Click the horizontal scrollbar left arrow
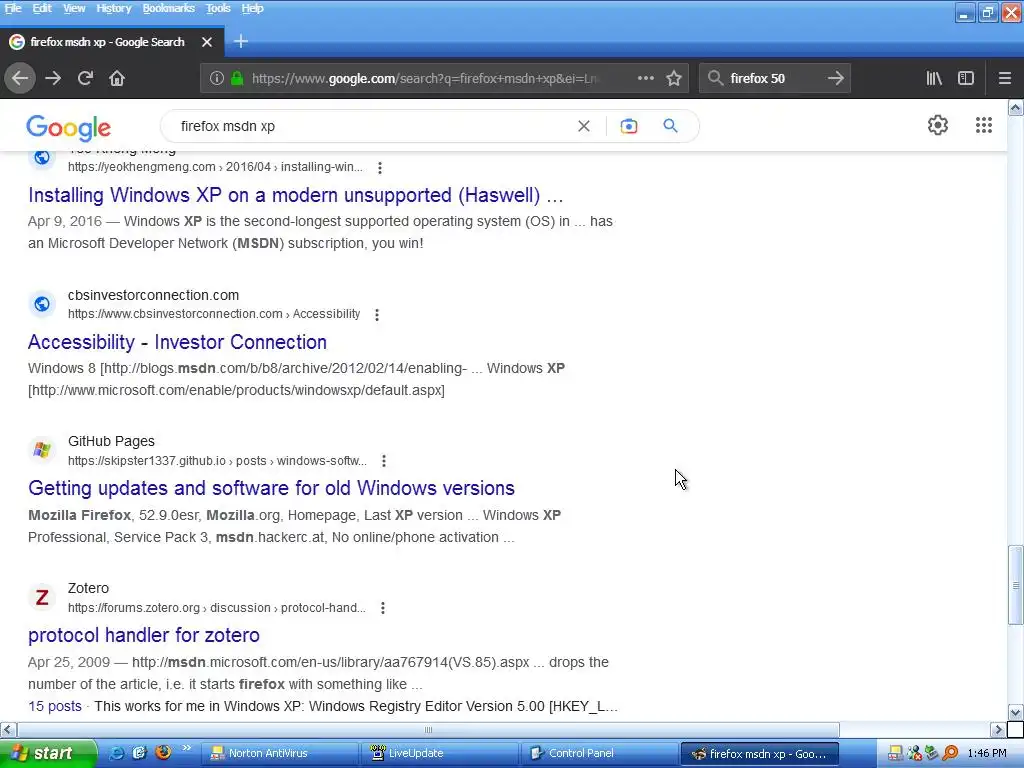 click(8, 729)
